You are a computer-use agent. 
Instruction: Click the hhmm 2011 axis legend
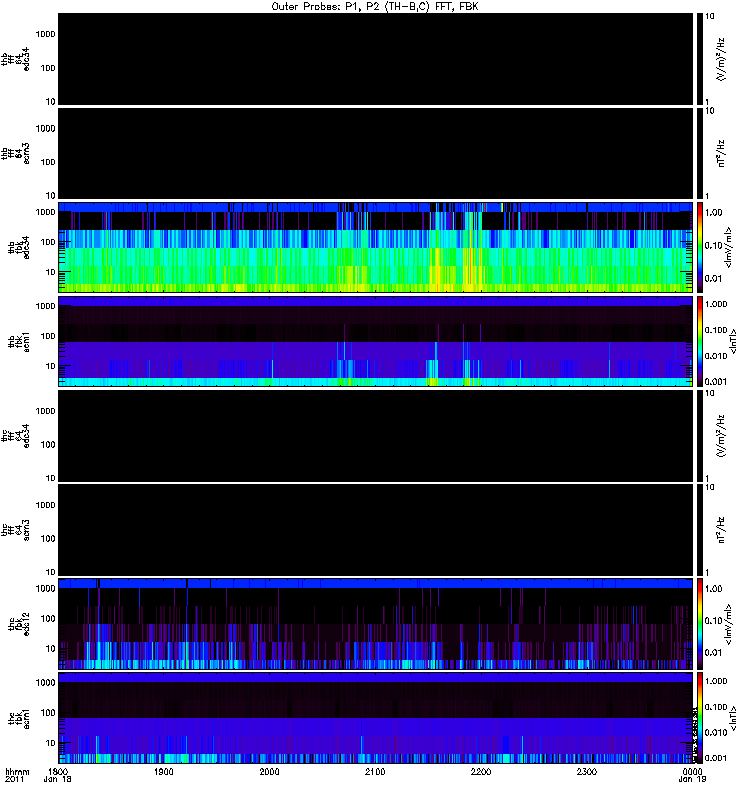(x=17, y=775)
